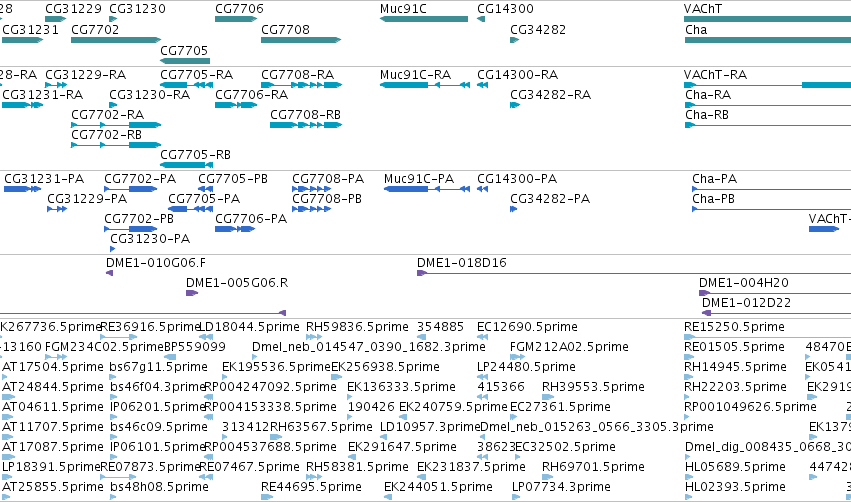851x502 pixels.
Task: Select the CG7705-RB transcript glyph
Action: pyautogui.click(x=187, y=165)
